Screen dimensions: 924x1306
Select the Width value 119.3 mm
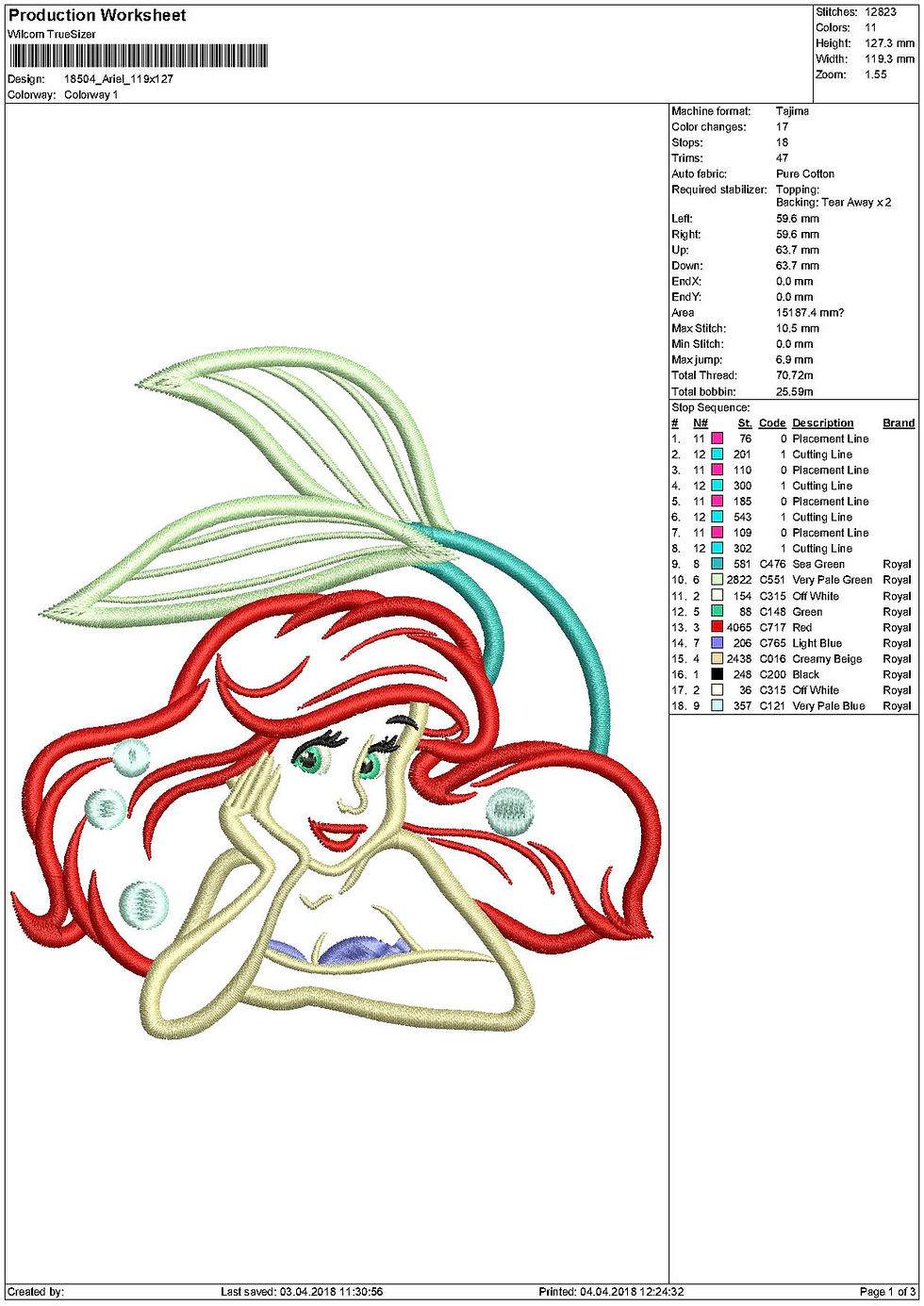pyautogui.click(x=889, y=58)
